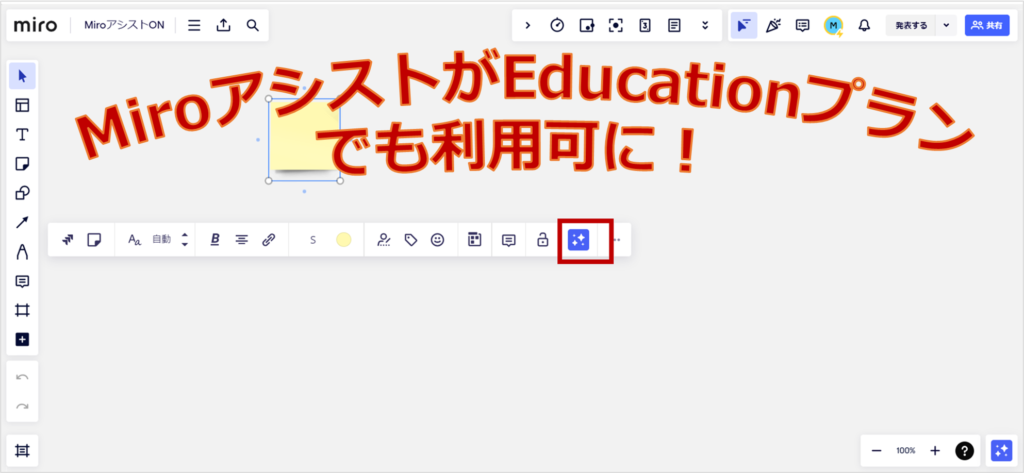Open Miro Assist sparkle button at bottom right
This screenshot has width=1024, height=473.
(x=1001, y=450)
